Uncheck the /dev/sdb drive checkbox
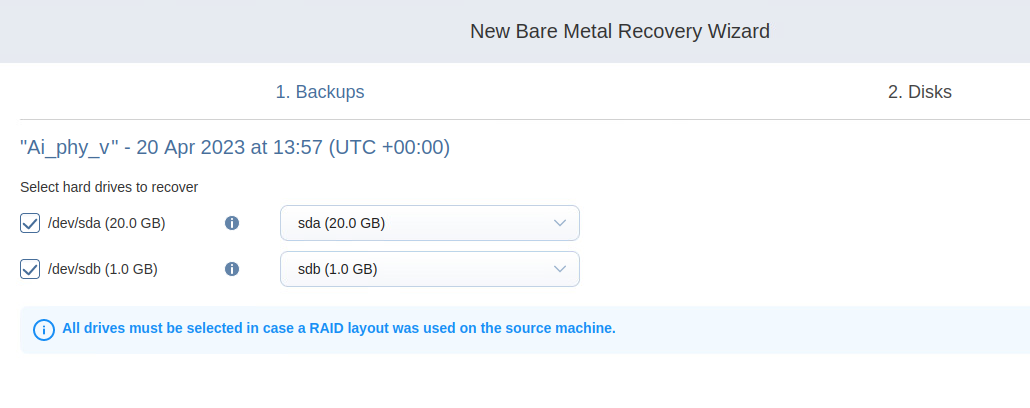Image resolution: width=1030 pixels, height=408 pixels. coord(30,269)
